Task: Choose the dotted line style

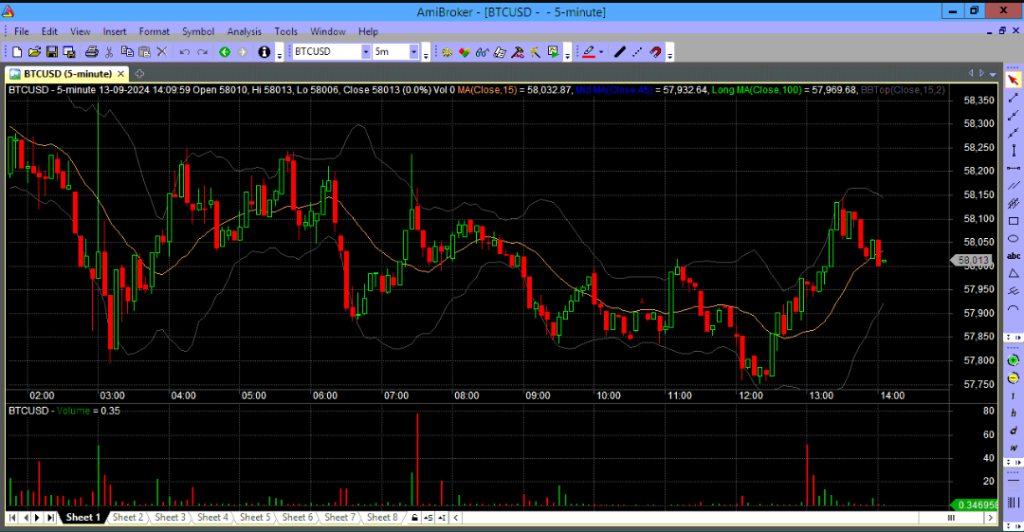Action: pos(637,52)
